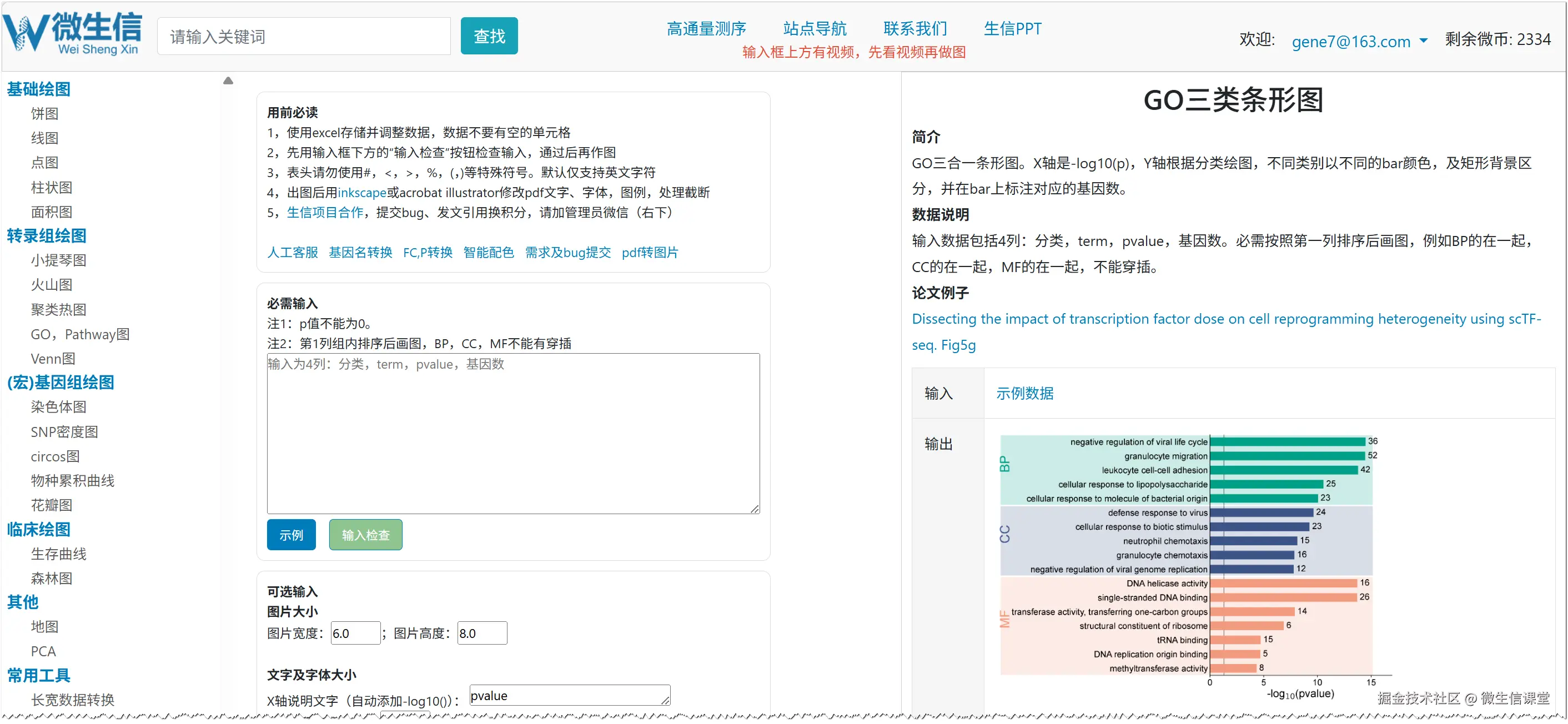Screen dimensions: 1568x724
Task: Select 聚类热图 in the sidebar
Action: (58, 310)
